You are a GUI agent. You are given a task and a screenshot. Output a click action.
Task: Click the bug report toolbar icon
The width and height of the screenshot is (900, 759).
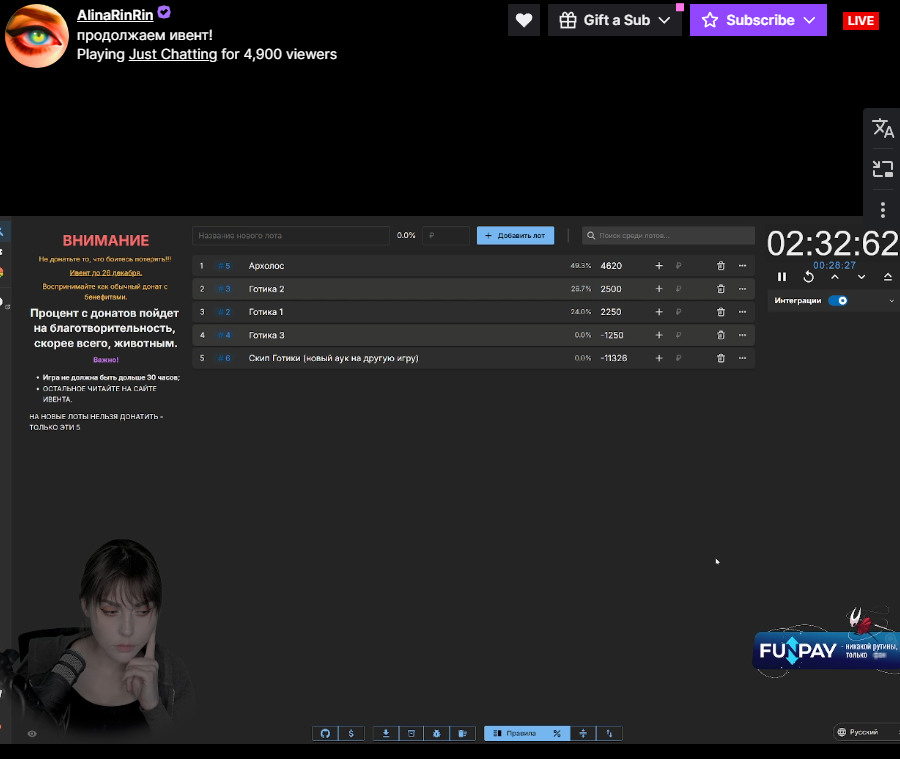(437, 733)
